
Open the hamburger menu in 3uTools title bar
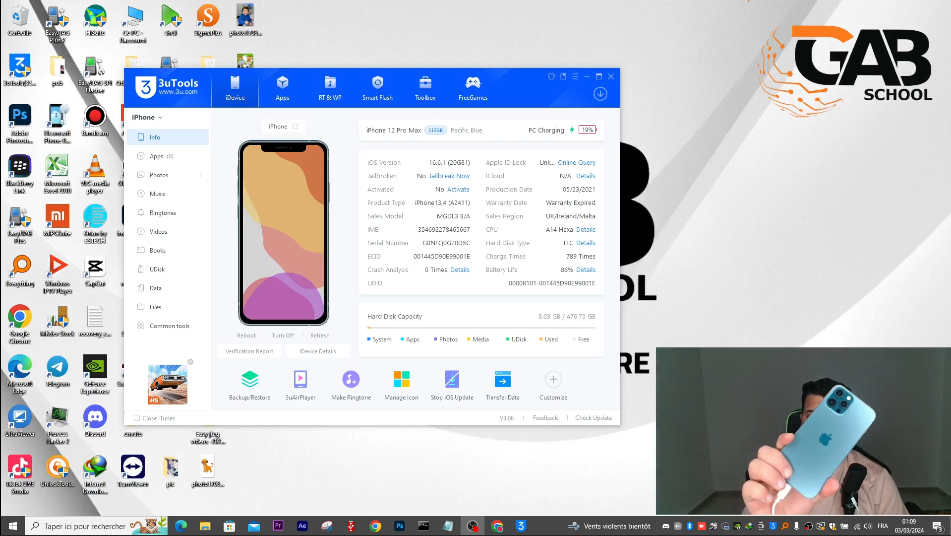[x=575, y=76]
